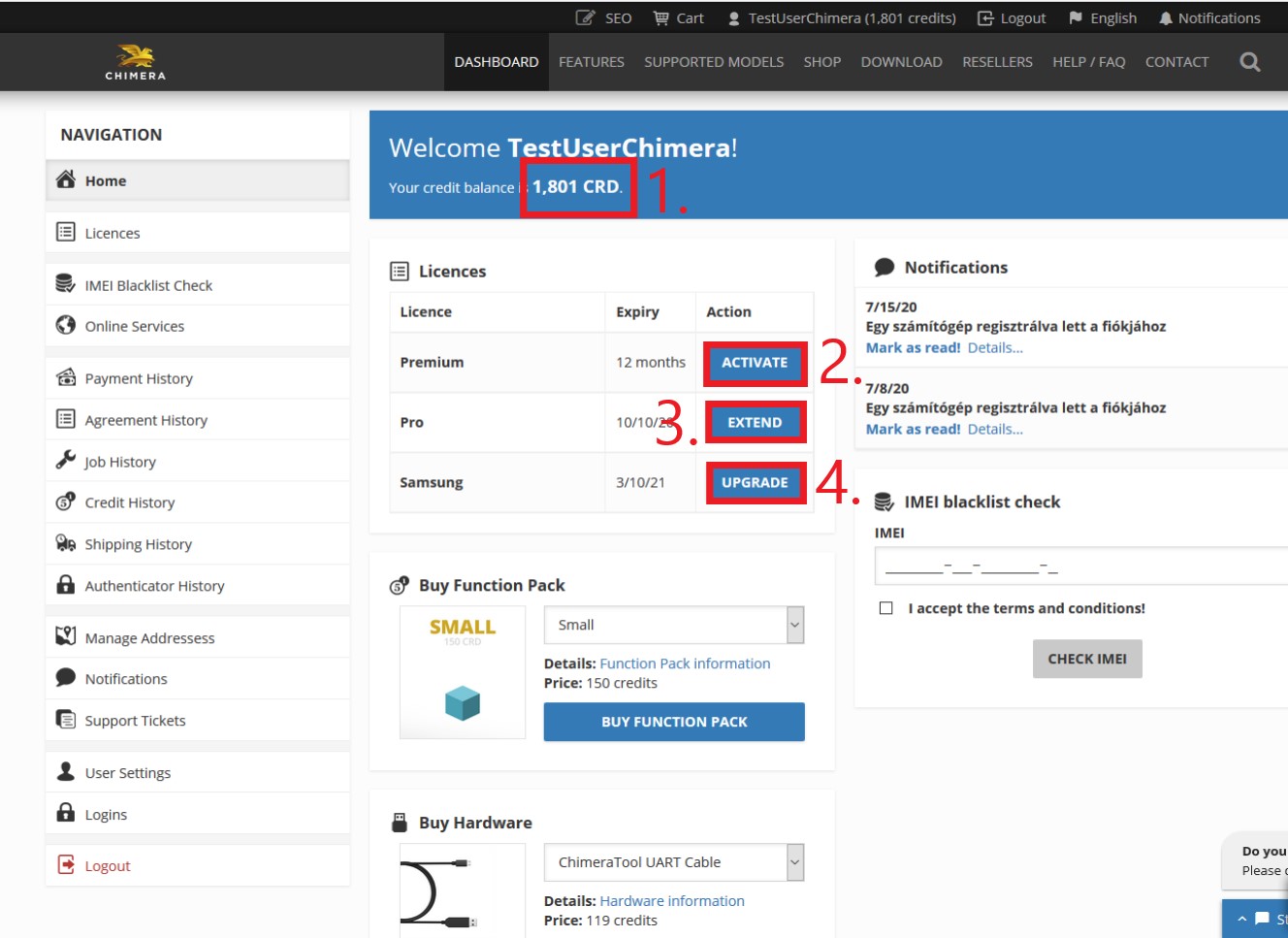Viewport: 1288px width, 938px height.
Task: Open the SUPPORTED MODELS menu
Action: click(714, 61)
